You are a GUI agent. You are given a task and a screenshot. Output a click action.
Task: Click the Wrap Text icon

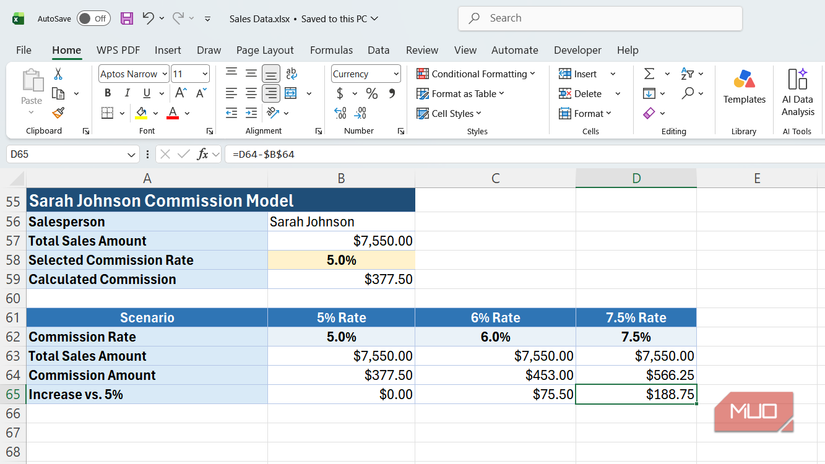pyautogui.click(x=291, y=74)
